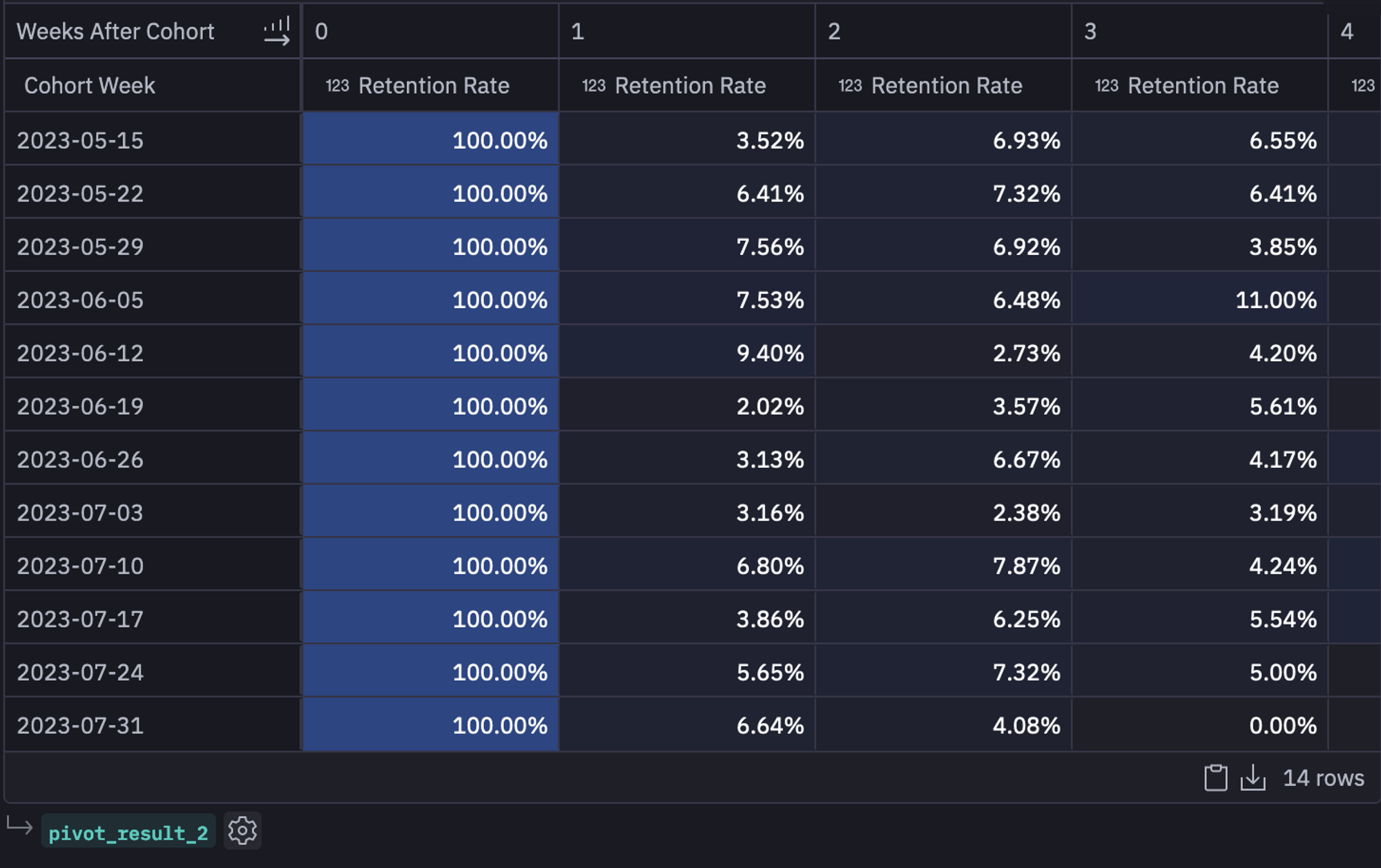The height and width of the screenshot is (868, 1381).
Task: Open pivot_result_2 settings gear
Action: 242,831
